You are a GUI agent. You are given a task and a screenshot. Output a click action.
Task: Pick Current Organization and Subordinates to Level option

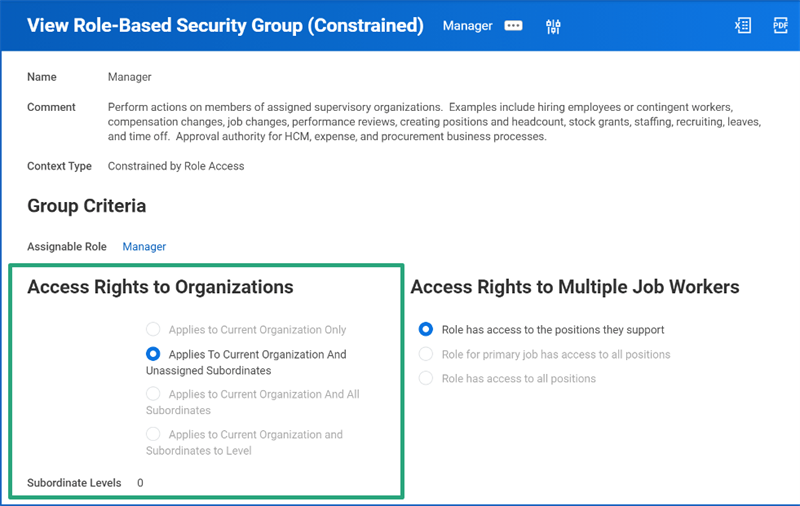[153, 434]
